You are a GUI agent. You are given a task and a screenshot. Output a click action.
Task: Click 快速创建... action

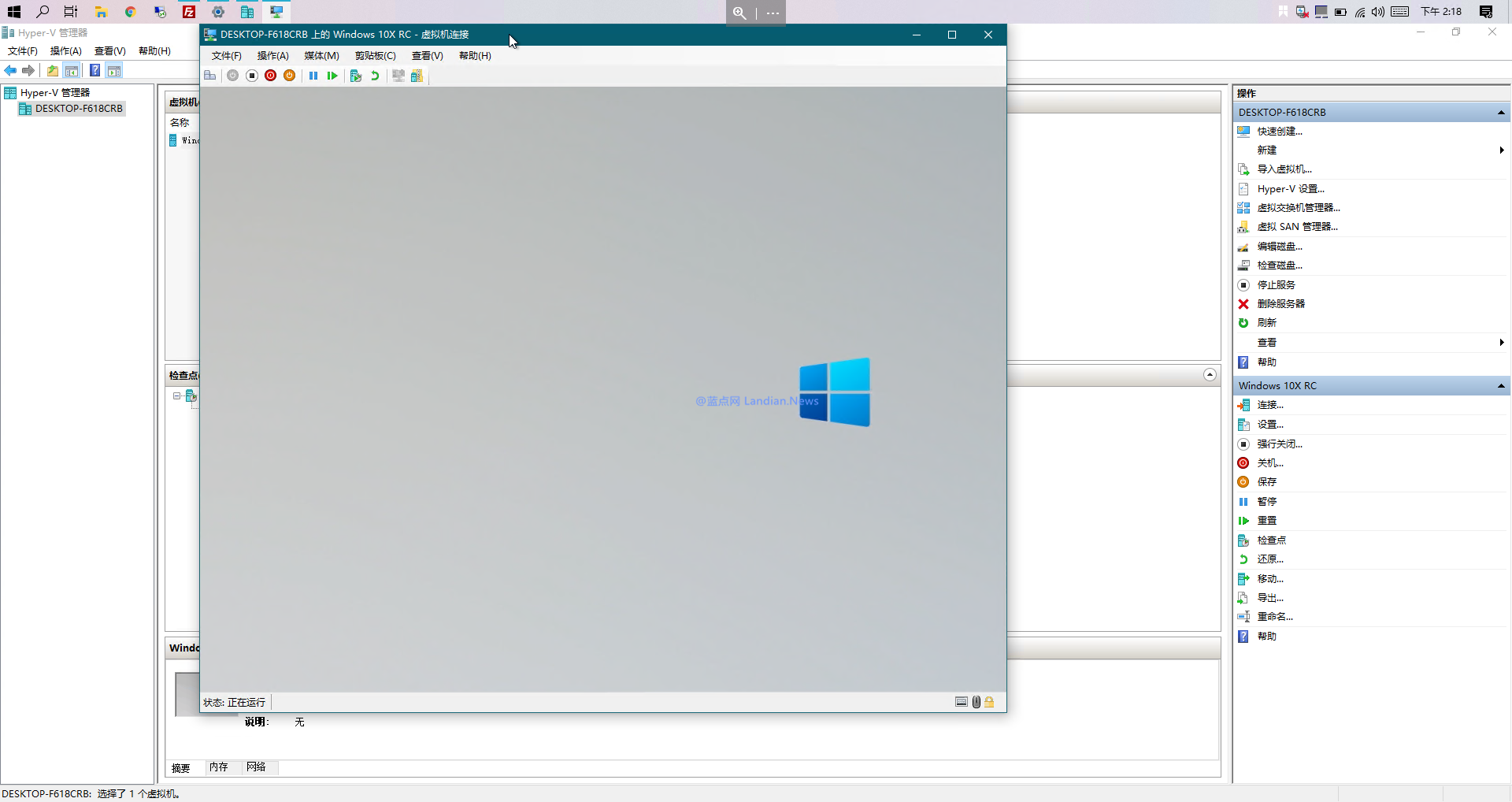1280,132
